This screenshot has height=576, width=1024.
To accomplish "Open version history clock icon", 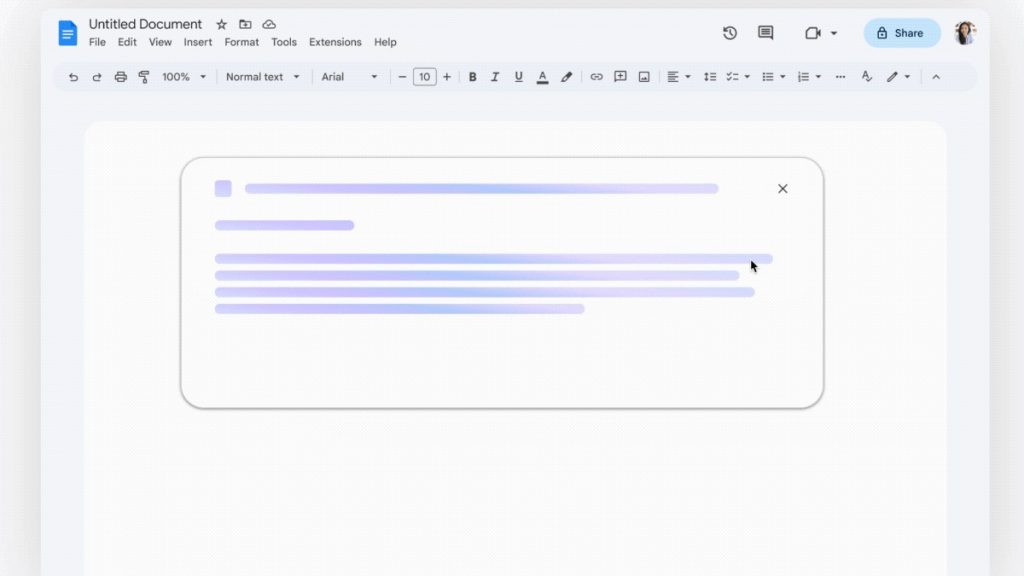I will point(730,33).
